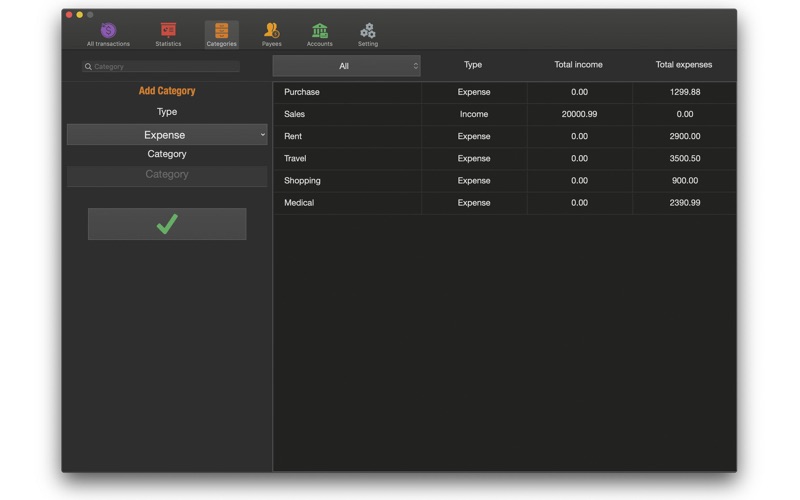Click the Total income column header
This screenshot has height=500, width=800.
tap(579, 65)
